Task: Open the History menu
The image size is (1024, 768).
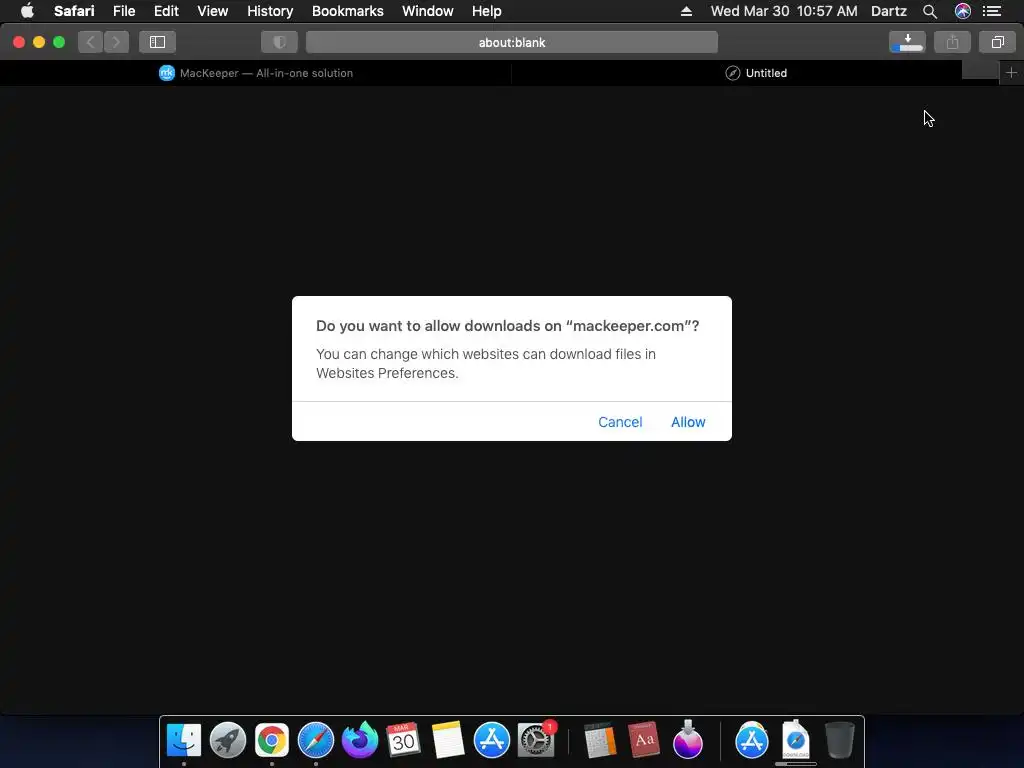Action: [270, 11]
